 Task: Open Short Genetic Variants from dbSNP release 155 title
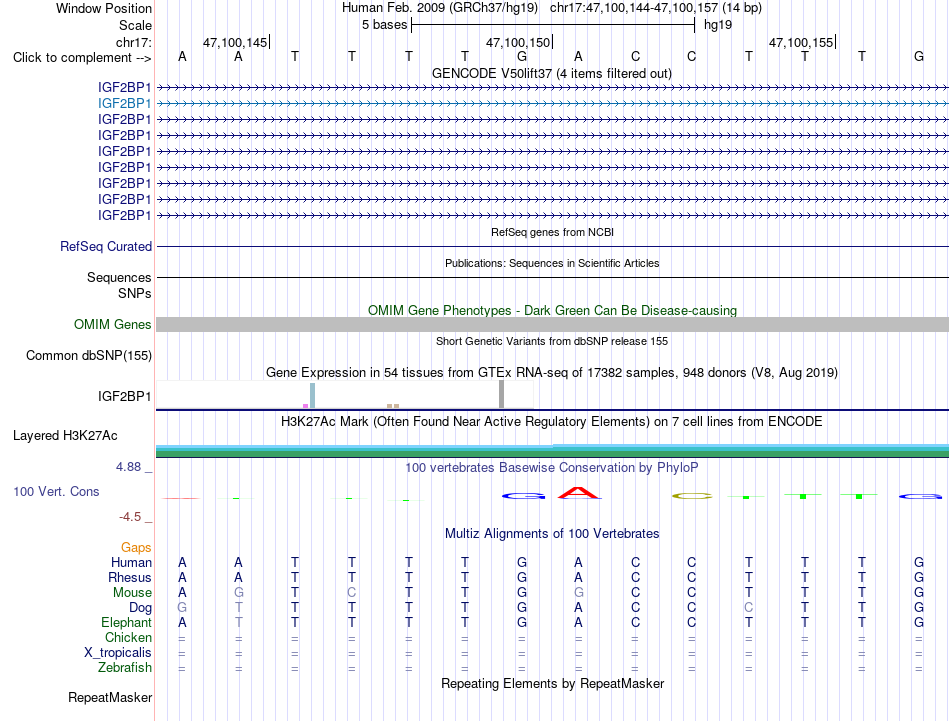coord(552,341)
